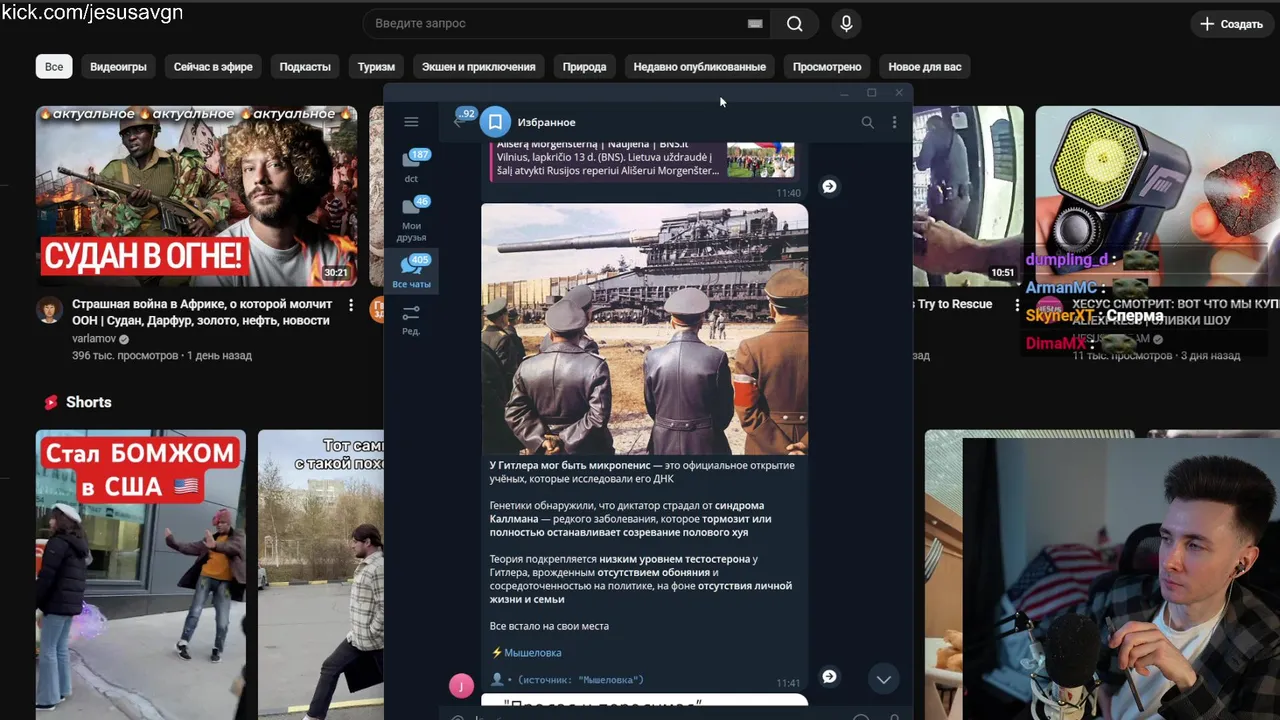Click the pink J sender avatar

461,685
